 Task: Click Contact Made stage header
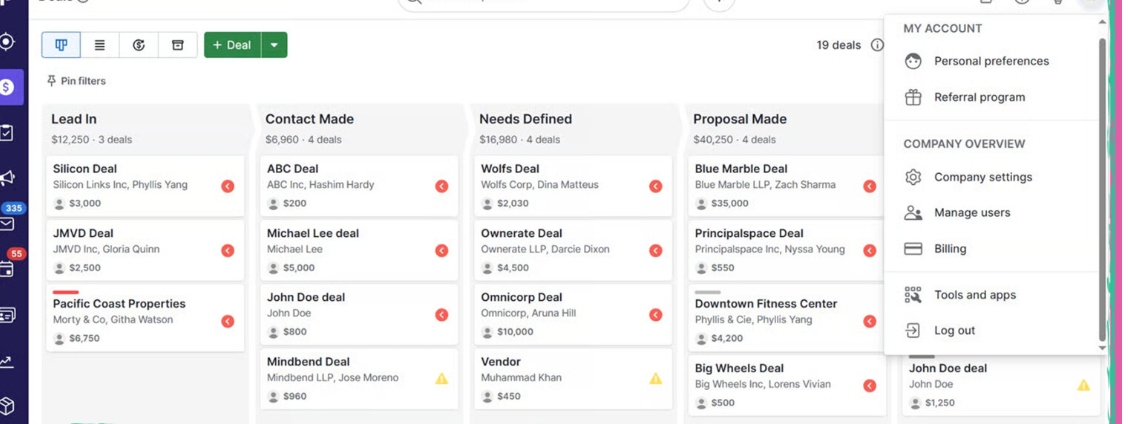(x=309, y=119)
